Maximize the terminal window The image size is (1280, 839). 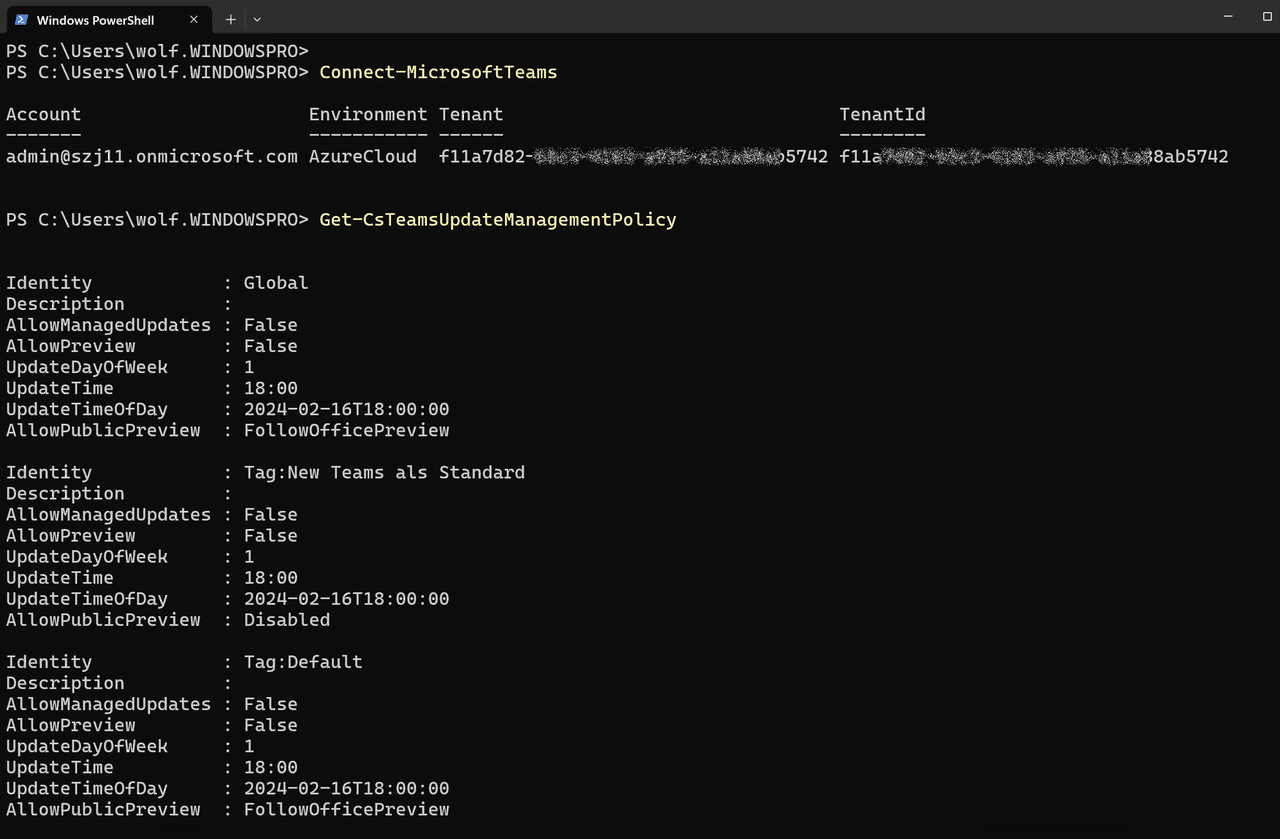click(1268, 17)
